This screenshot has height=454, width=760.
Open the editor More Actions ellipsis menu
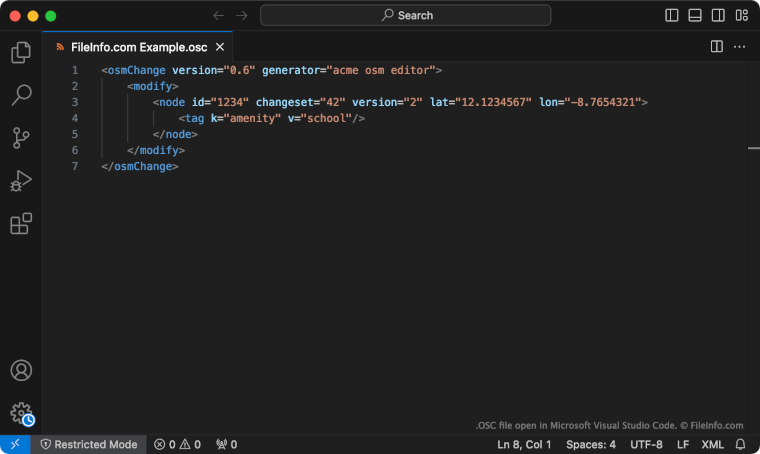(740, 47)
